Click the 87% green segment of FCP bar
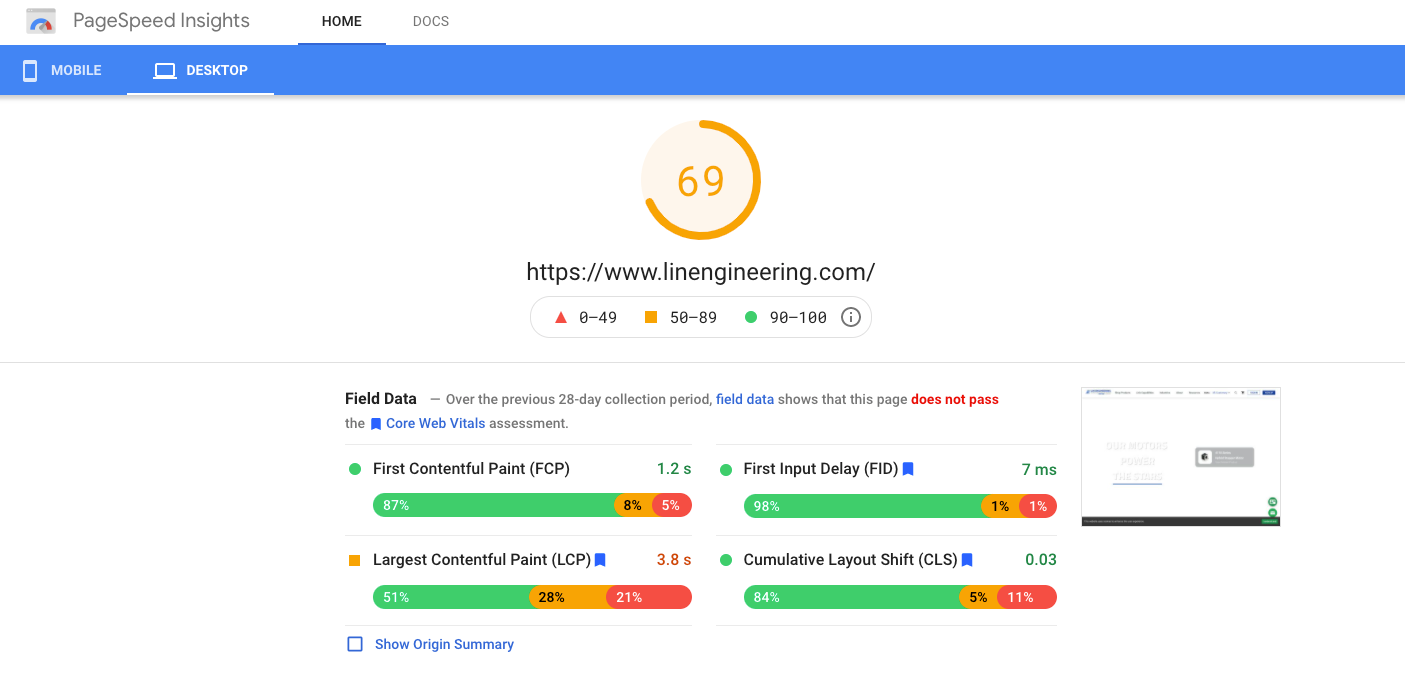Viewport: 1405px width, 673px height. coord(494,505)
